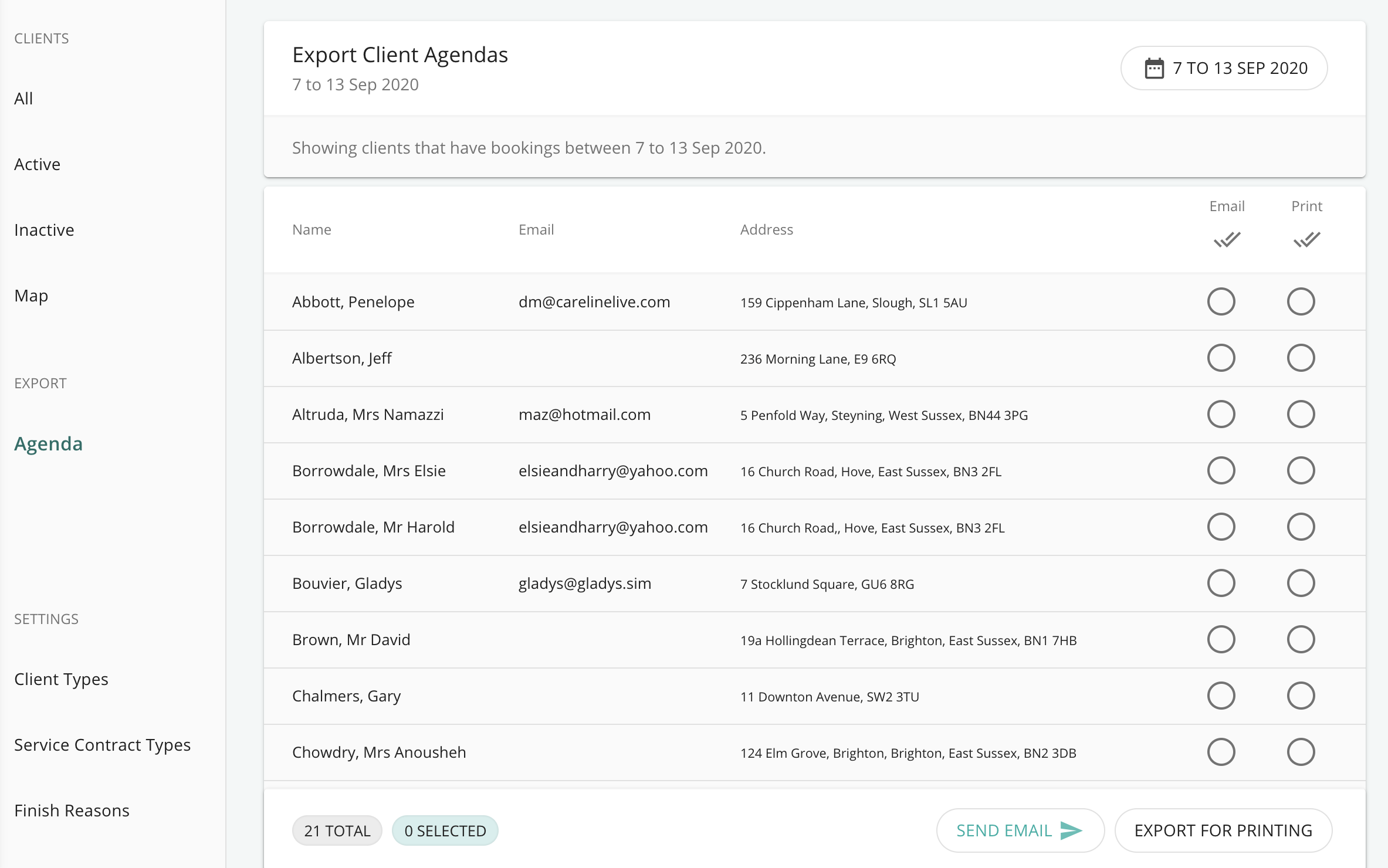Click email dm@carelinelive.com

click(594, 302)
